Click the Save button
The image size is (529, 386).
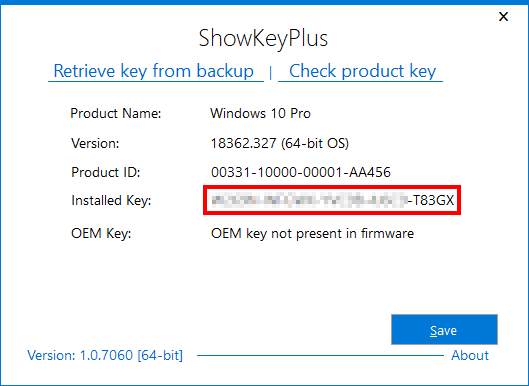coord(444,330)
